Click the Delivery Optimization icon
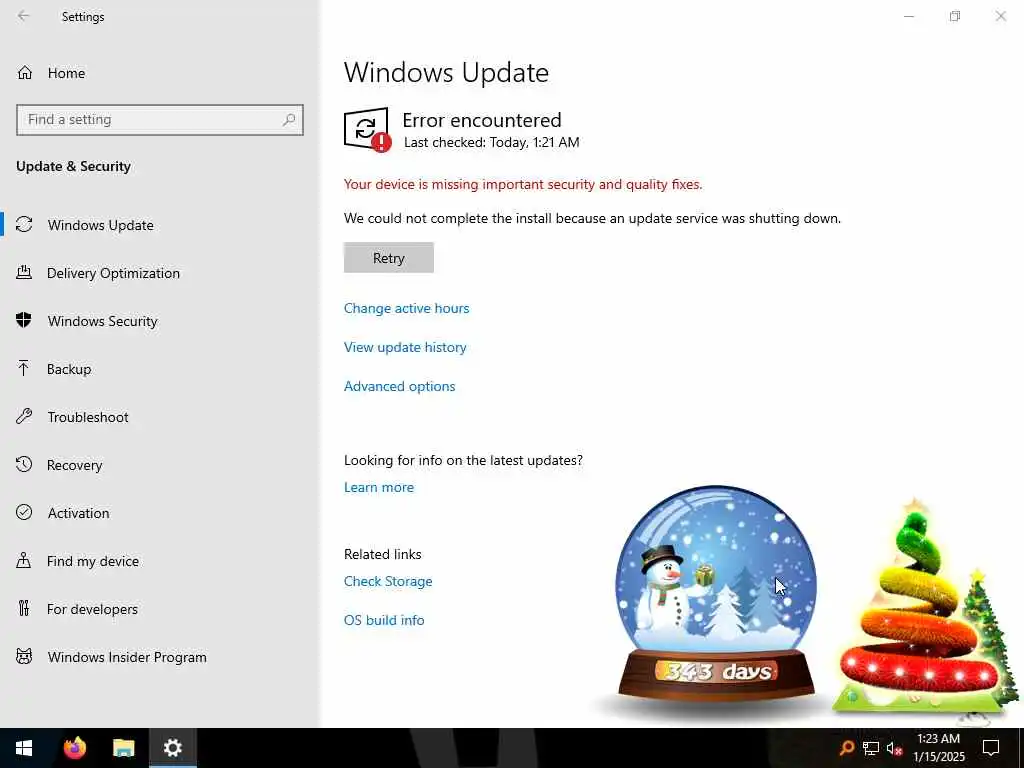The width and height of the screenshot is (1024, 768). [24, 272]
